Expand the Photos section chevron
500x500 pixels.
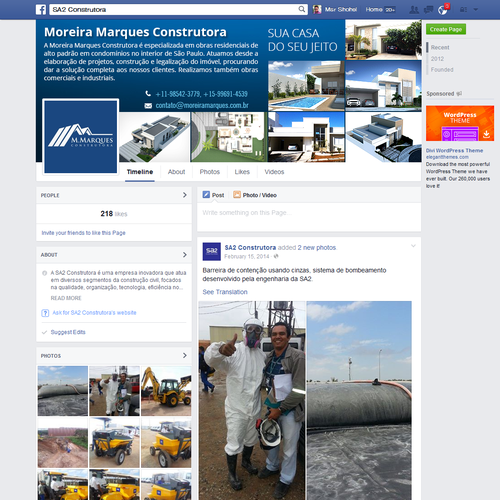[x=185, y=356]
